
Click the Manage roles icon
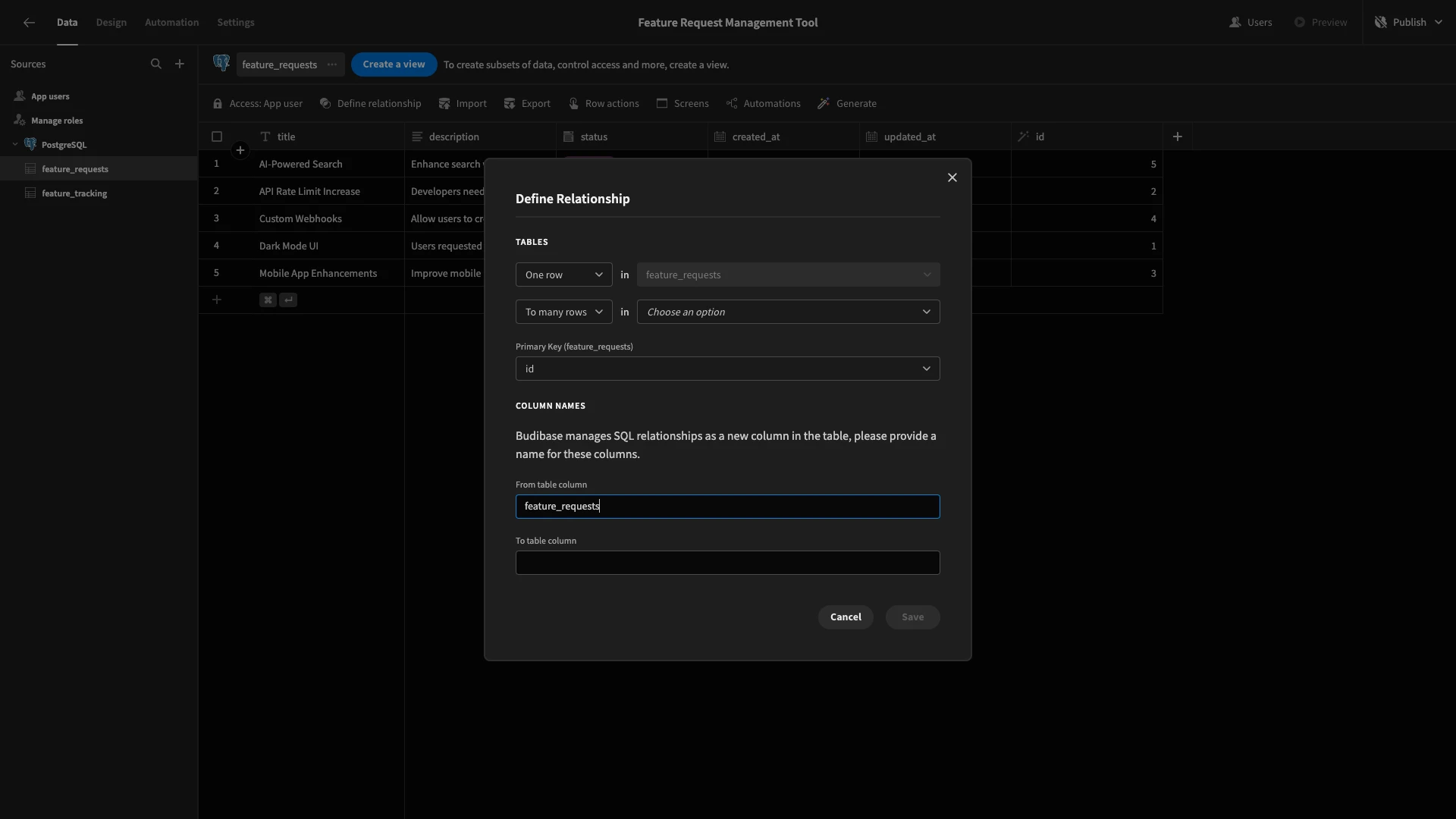tap(20, 121)
